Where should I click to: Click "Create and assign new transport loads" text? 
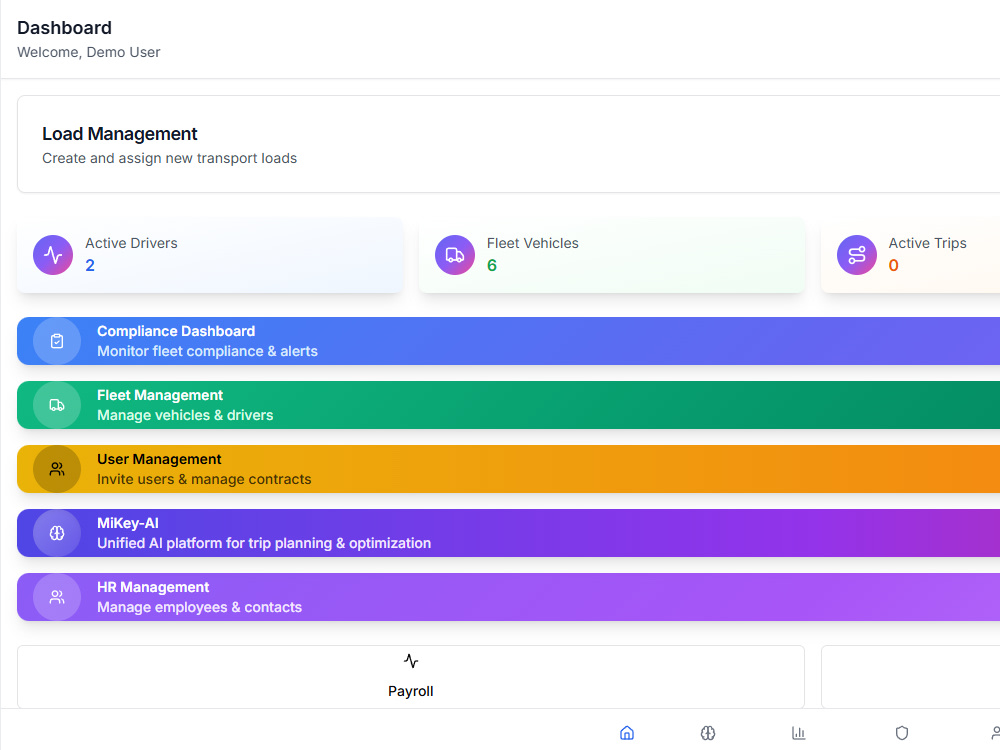pos(170,158)
